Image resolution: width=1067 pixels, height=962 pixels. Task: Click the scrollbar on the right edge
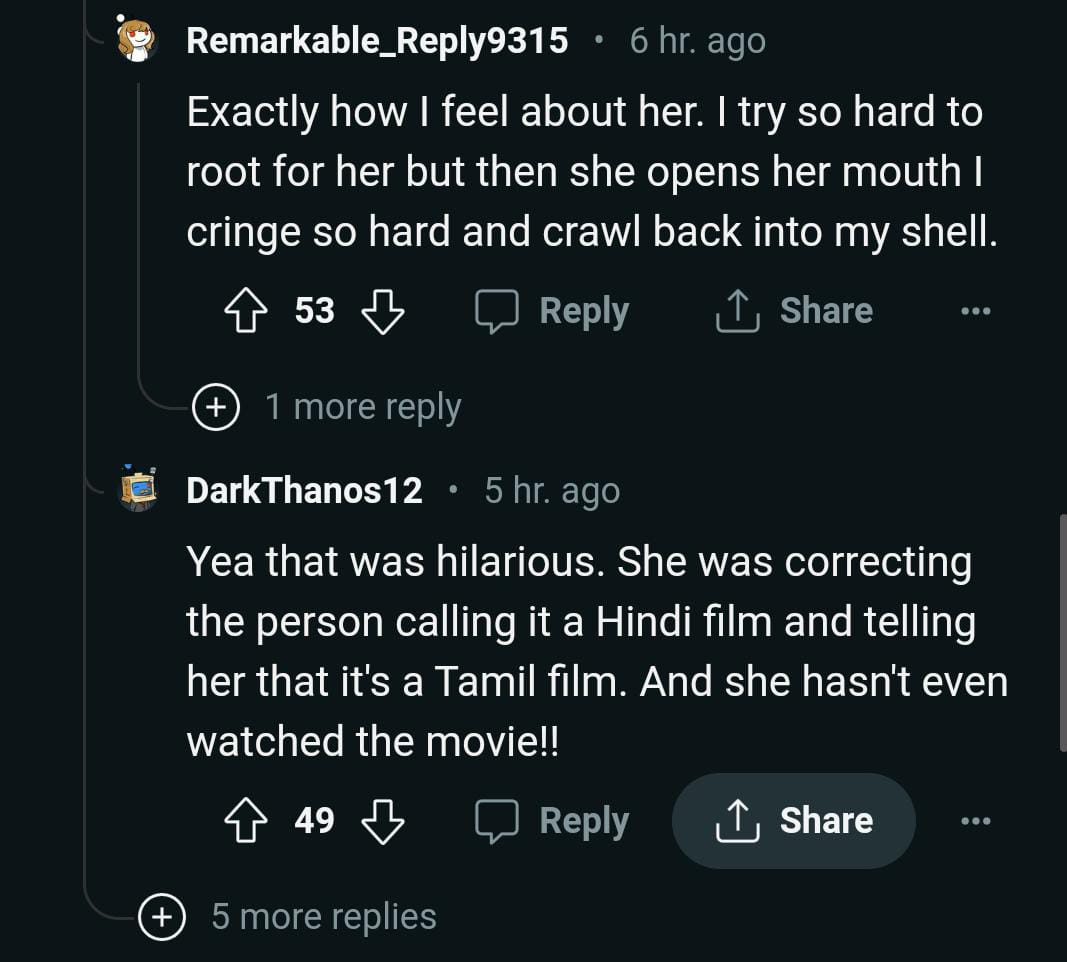[x=1061, y=632]
